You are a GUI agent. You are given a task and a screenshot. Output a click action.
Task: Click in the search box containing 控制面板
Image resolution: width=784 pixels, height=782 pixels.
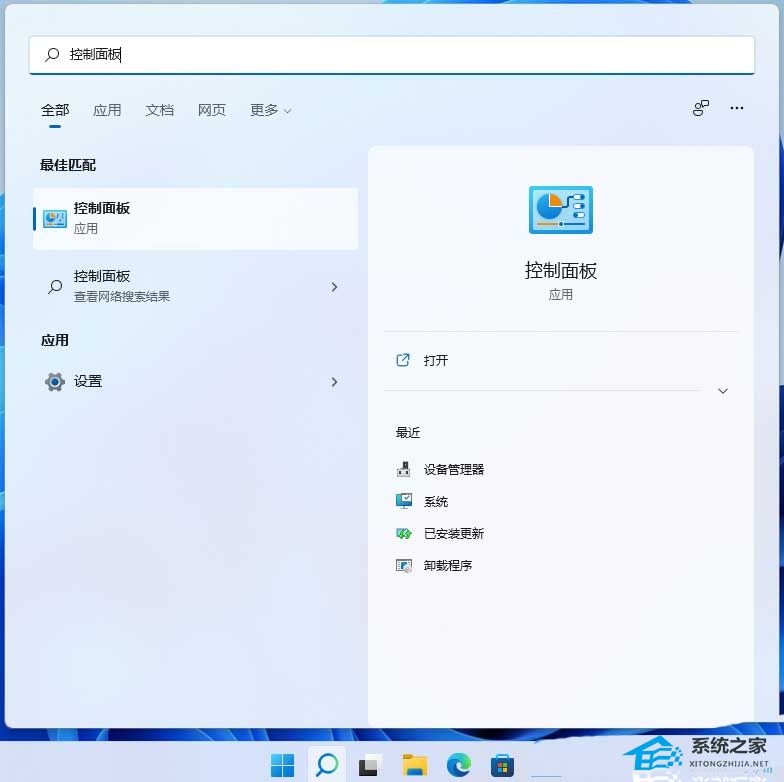(400, 55)
